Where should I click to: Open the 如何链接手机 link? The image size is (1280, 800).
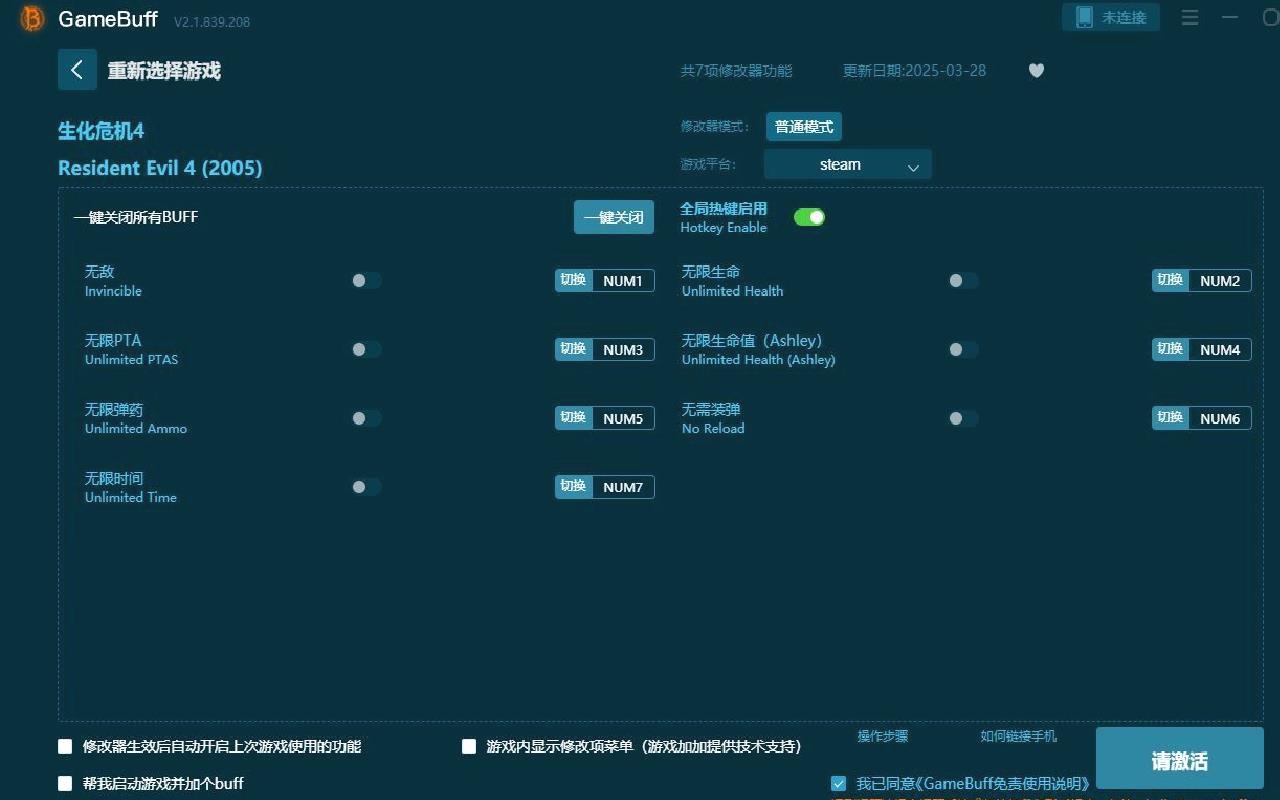tap(1018, 736)
